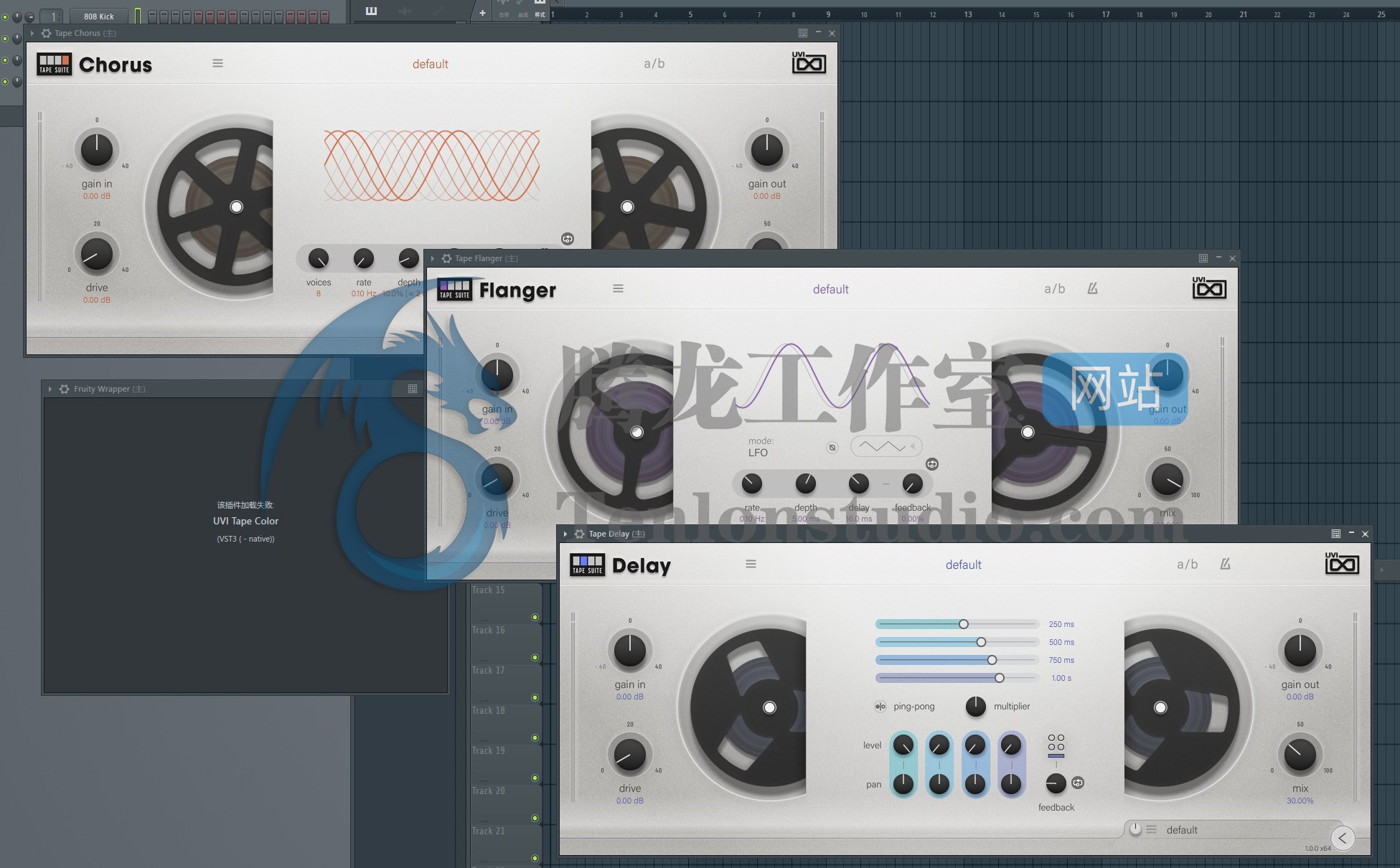Toggle mute light on Track 16
This screenshot has height=868, width=1400.
[535, 657]
